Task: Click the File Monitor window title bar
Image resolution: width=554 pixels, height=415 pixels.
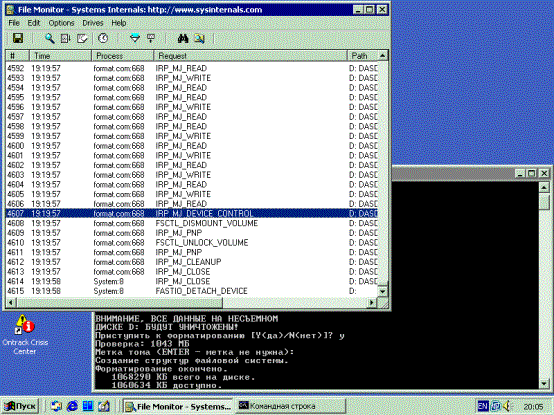Action: click(196, 10)
